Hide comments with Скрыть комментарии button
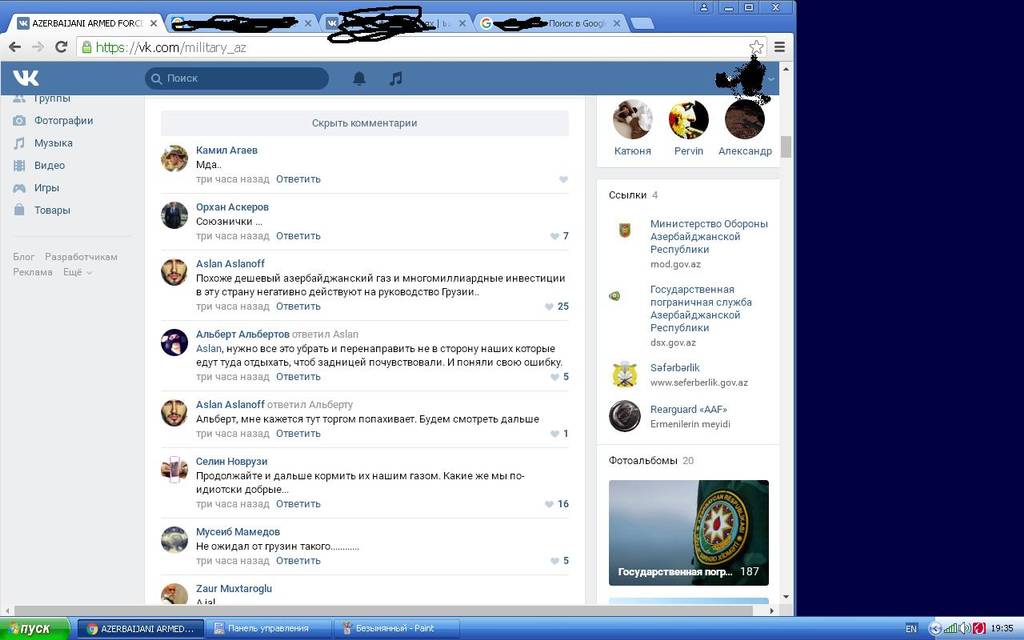The image size is (1024, 640). point(364,123)
